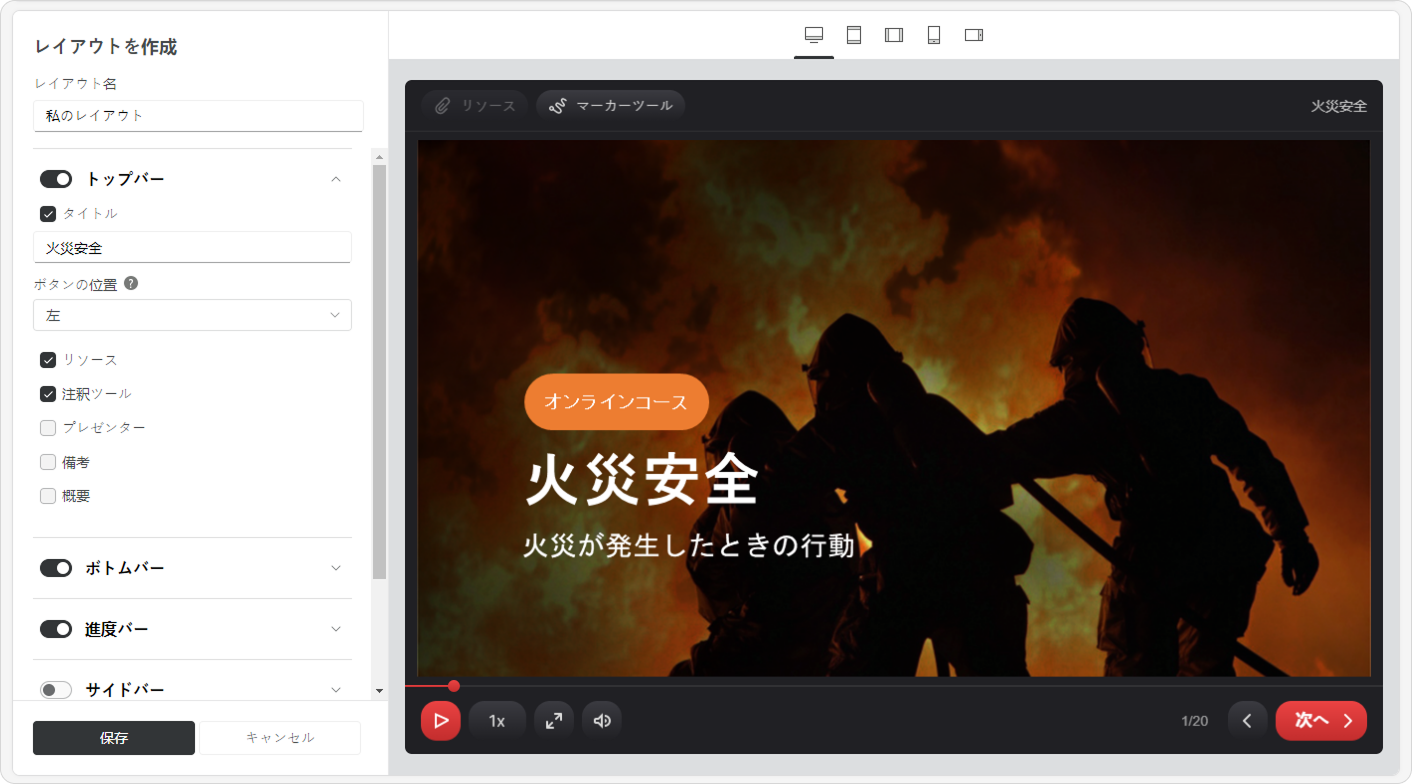Viewport: 1412px width, 784px height.
Task: Enter fullscreen with the expand arrows icon
Action: (554, 721)
